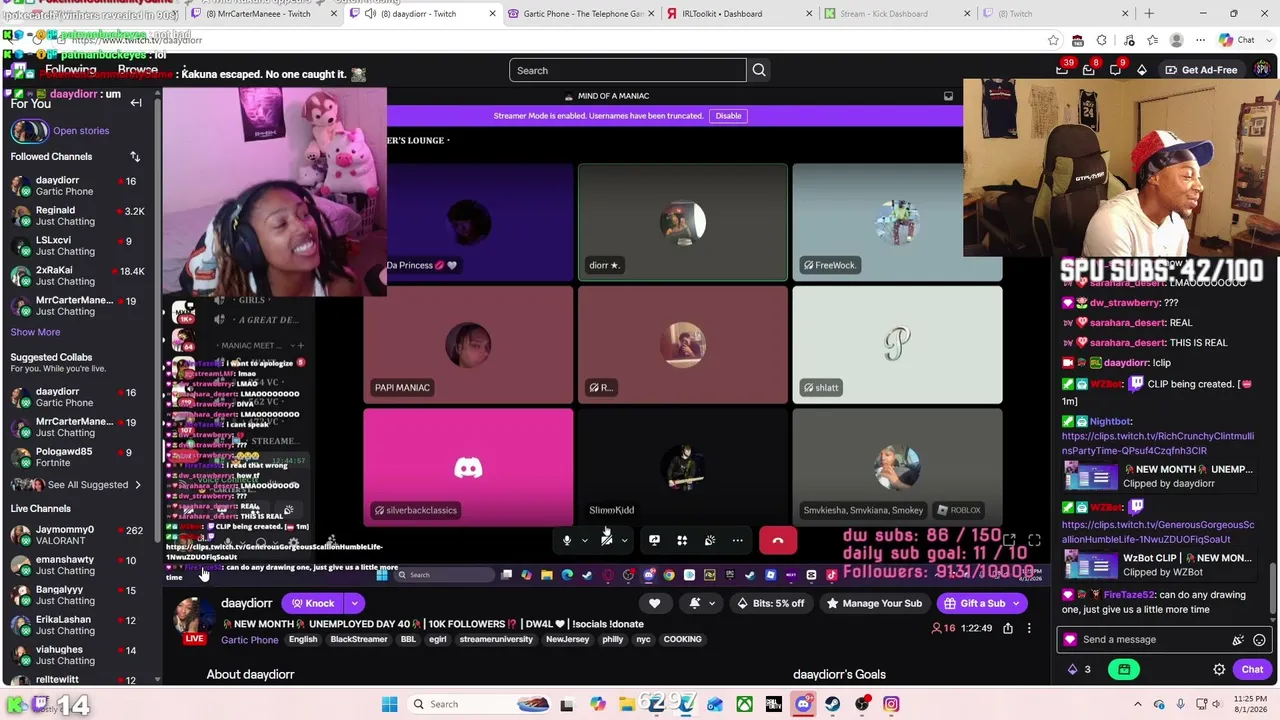Toggle Discord camera in call controls
The height and width of the screenshot is (720, 1280).
click(607, 541)
